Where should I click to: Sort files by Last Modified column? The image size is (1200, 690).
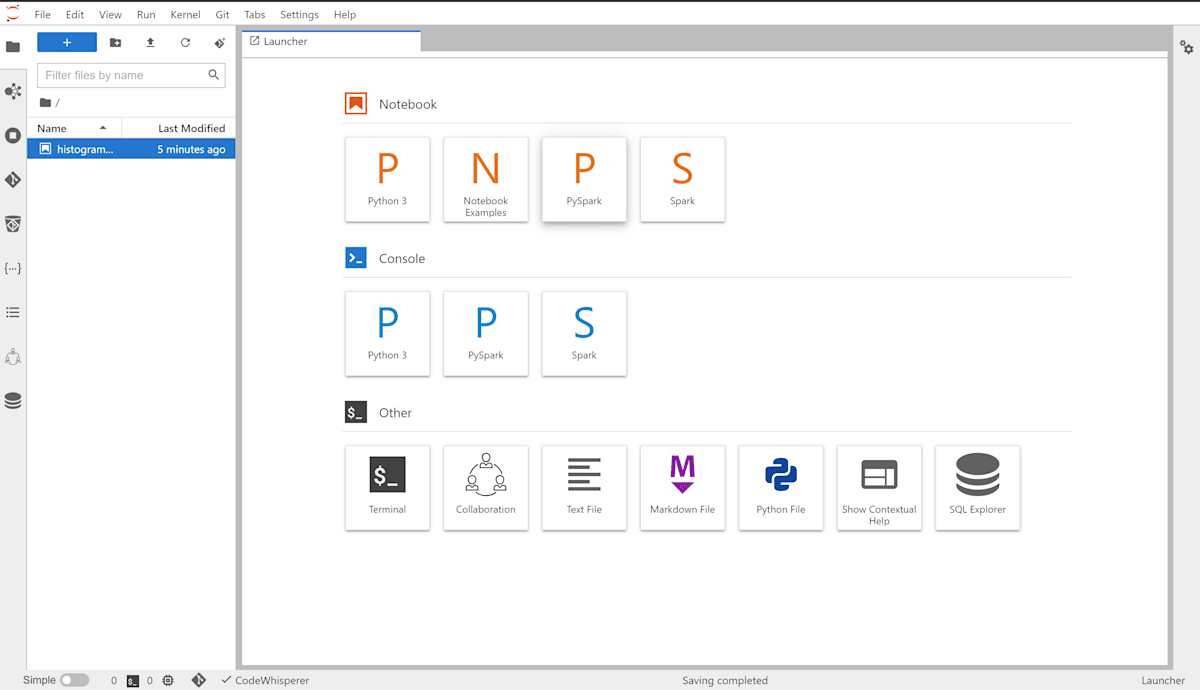pos(179,128)
